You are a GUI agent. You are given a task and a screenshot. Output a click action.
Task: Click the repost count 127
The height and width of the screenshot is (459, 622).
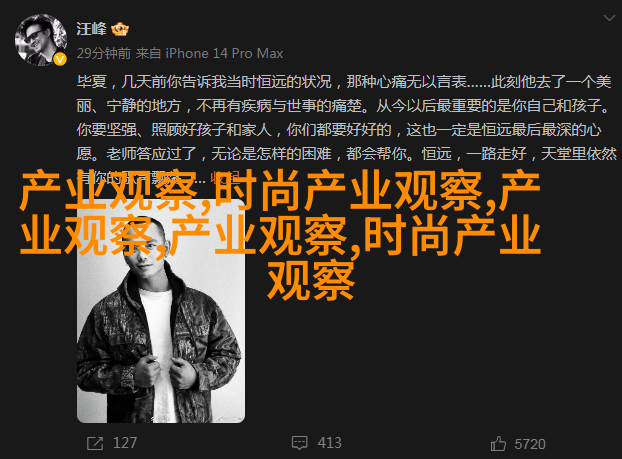pyautogui.click(x=125, y=443)
